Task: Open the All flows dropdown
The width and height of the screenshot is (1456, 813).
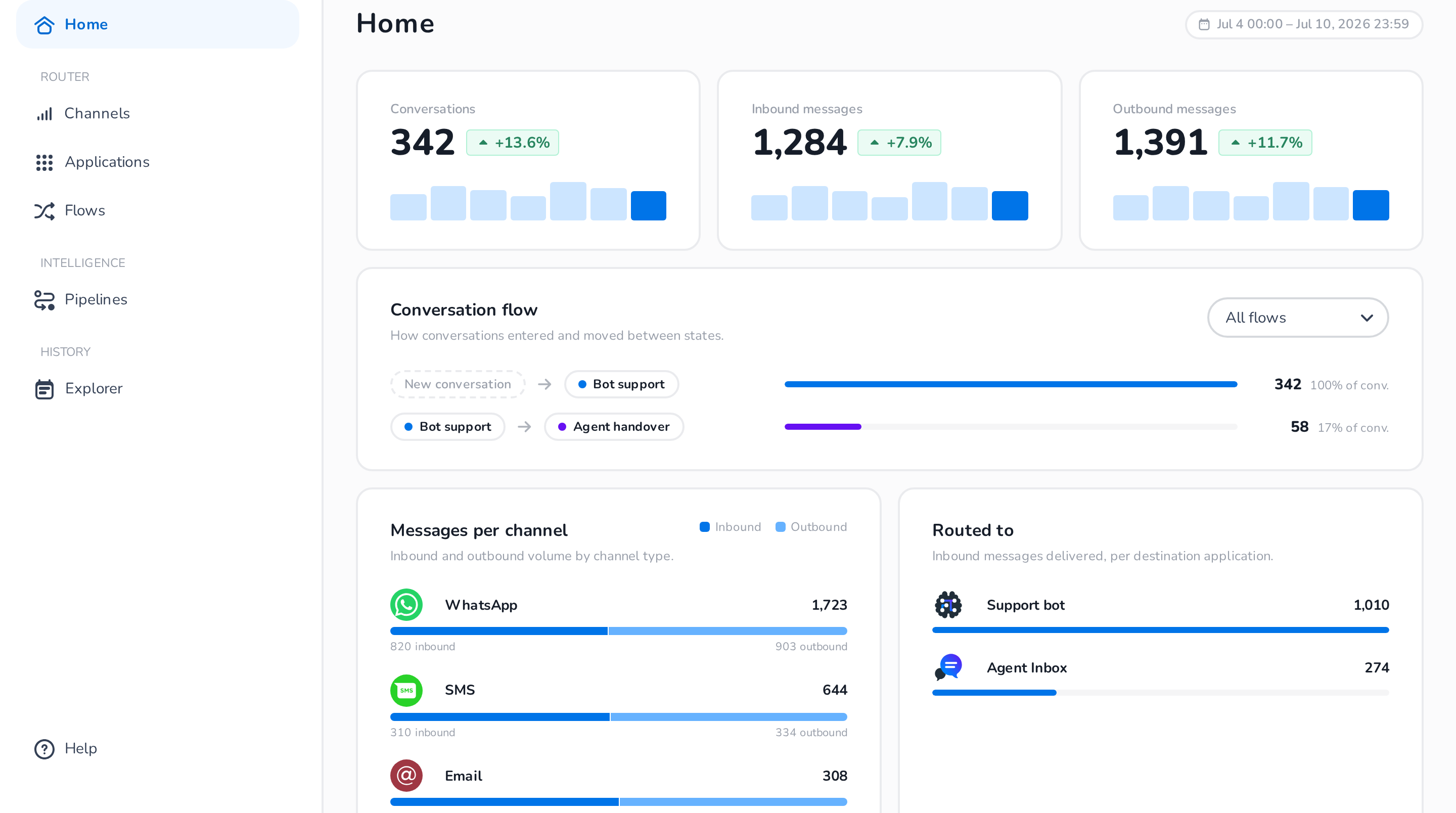Action: tap(1298, 318)
